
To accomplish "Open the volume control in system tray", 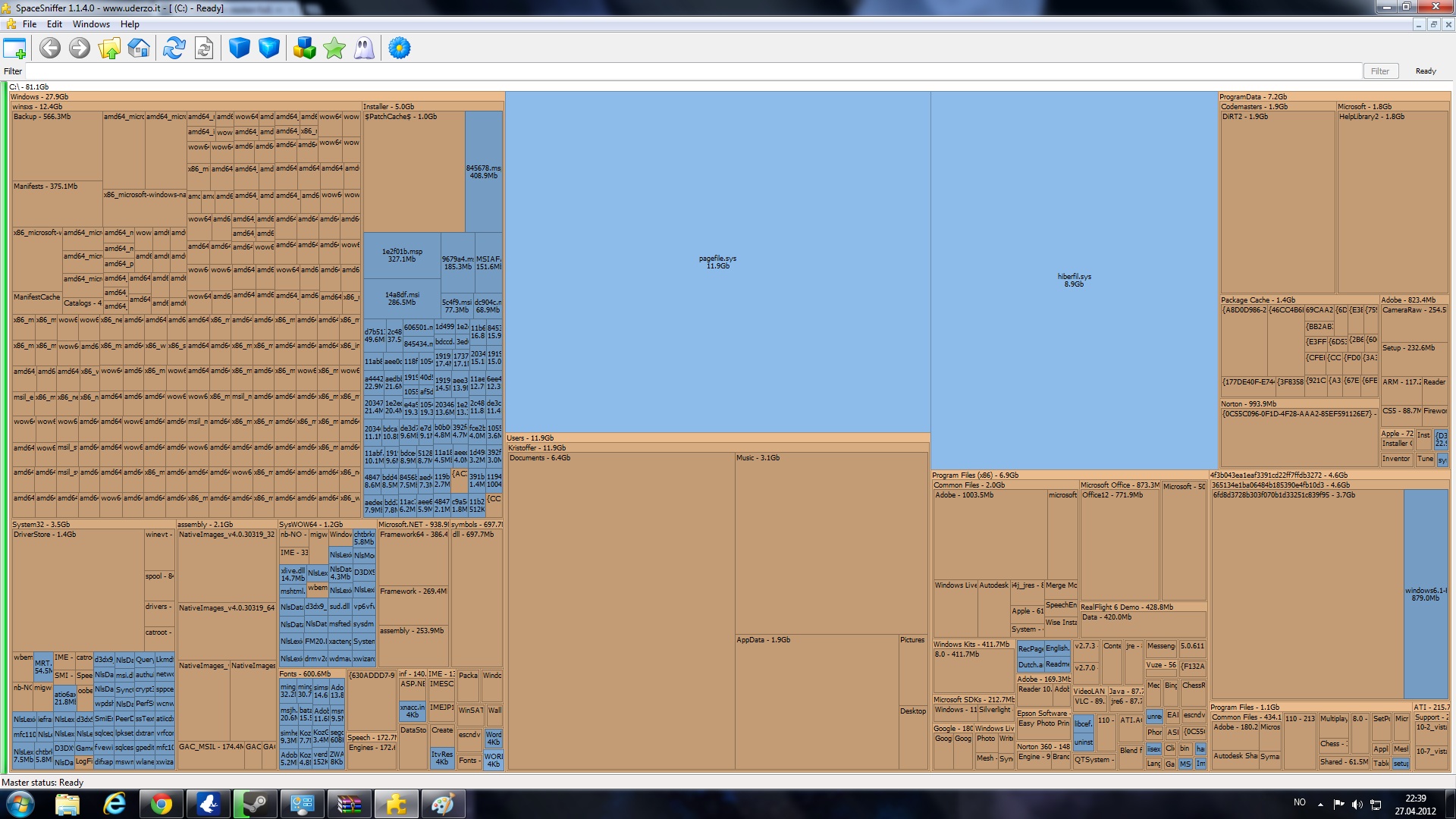I will (1357, 804).
